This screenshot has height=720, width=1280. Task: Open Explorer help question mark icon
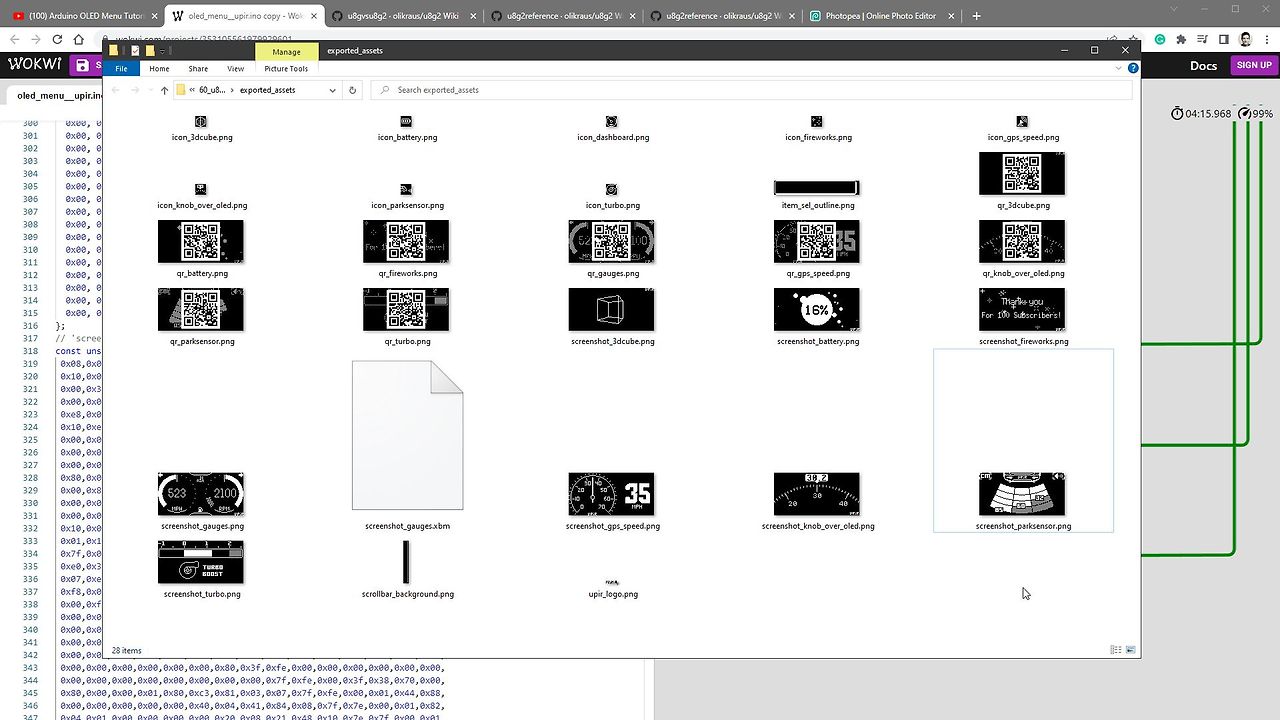click(1133, 69)
